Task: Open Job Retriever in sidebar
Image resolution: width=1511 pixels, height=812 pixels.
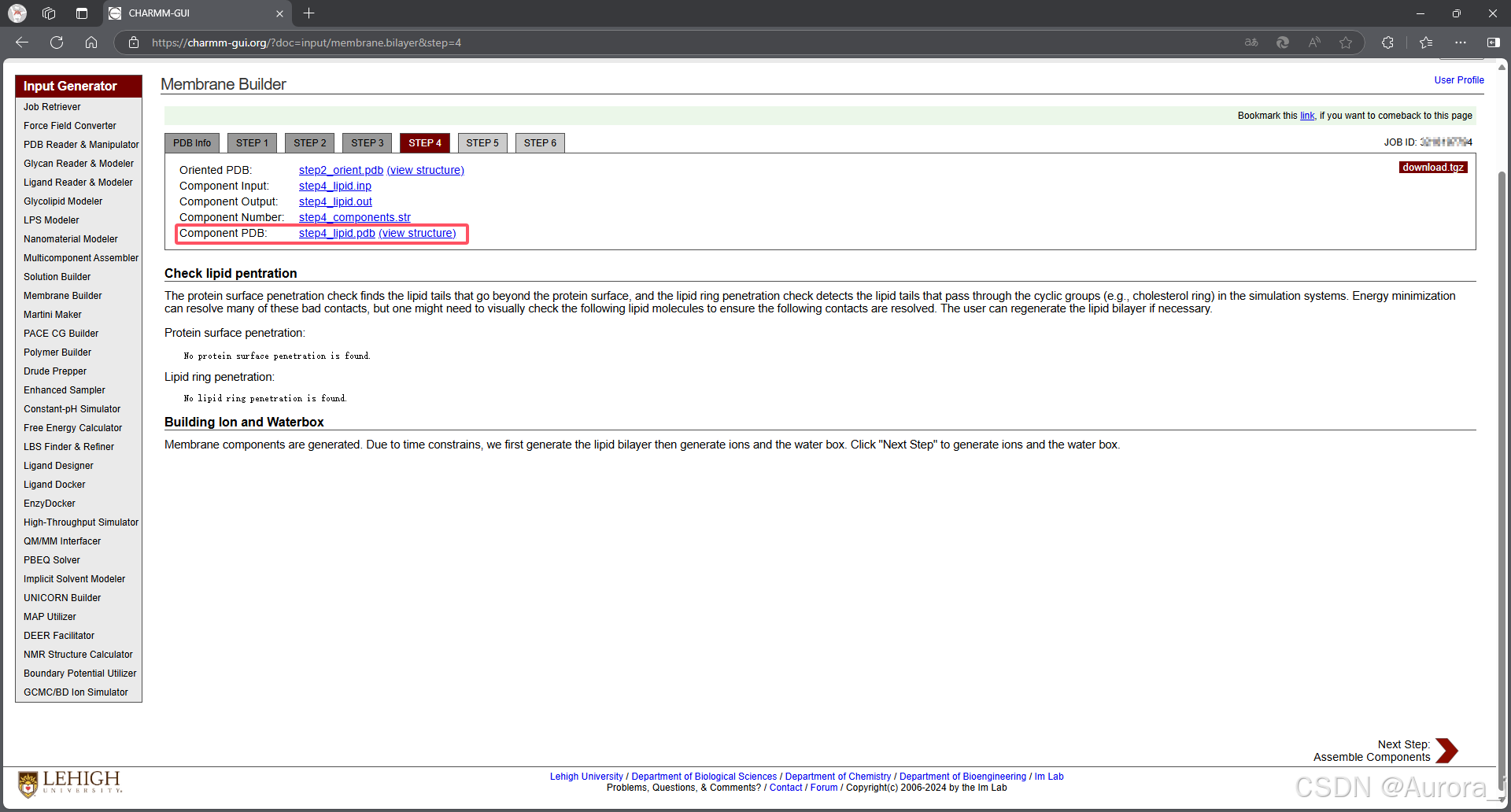Action: tap(52, 107)
